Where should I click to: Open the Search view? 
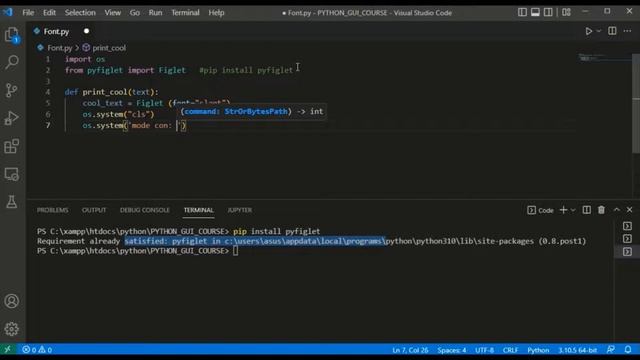tap(12, 62)
